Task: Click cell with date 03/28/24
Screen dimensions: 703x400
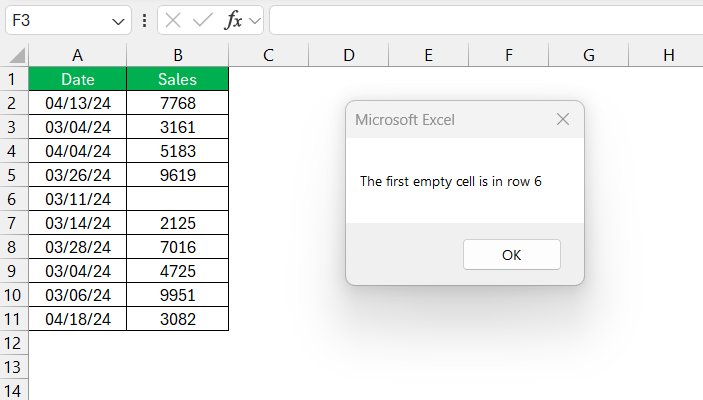Action: click(x=78, y=247)
